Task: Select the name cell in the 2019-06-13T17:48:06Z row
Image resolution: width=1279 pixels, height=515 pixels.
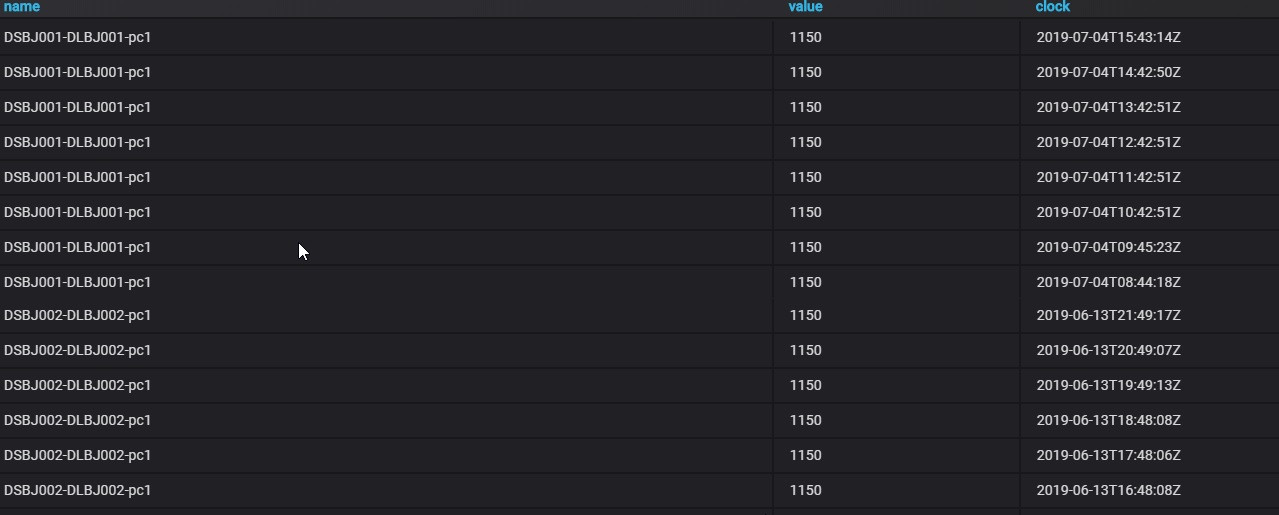Action: click(x=78, y=456)
